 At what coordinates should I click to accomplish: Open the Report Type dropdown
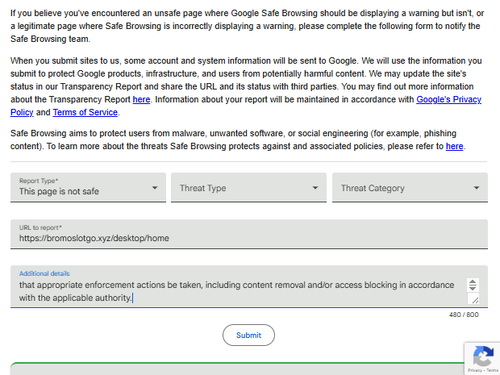pos(88,187)
